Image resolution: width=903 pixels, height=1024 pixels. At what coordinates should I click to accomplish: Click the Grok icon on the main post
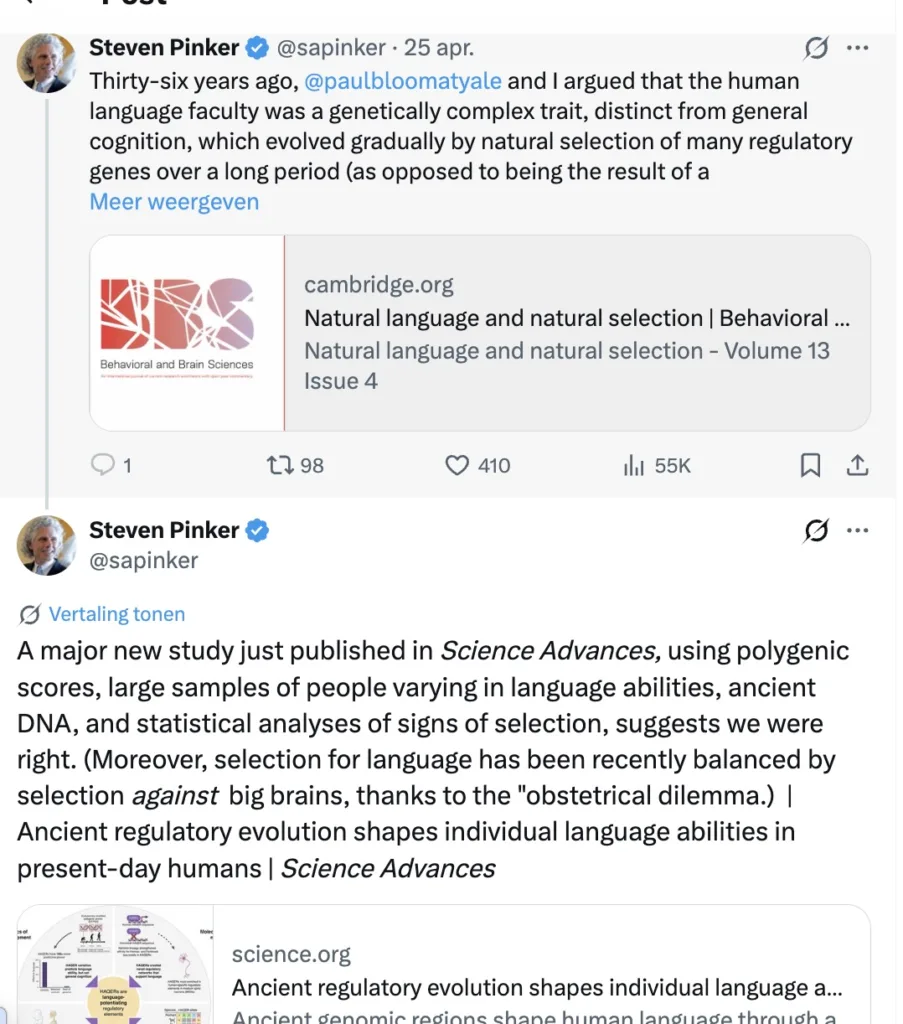point(816,530)
